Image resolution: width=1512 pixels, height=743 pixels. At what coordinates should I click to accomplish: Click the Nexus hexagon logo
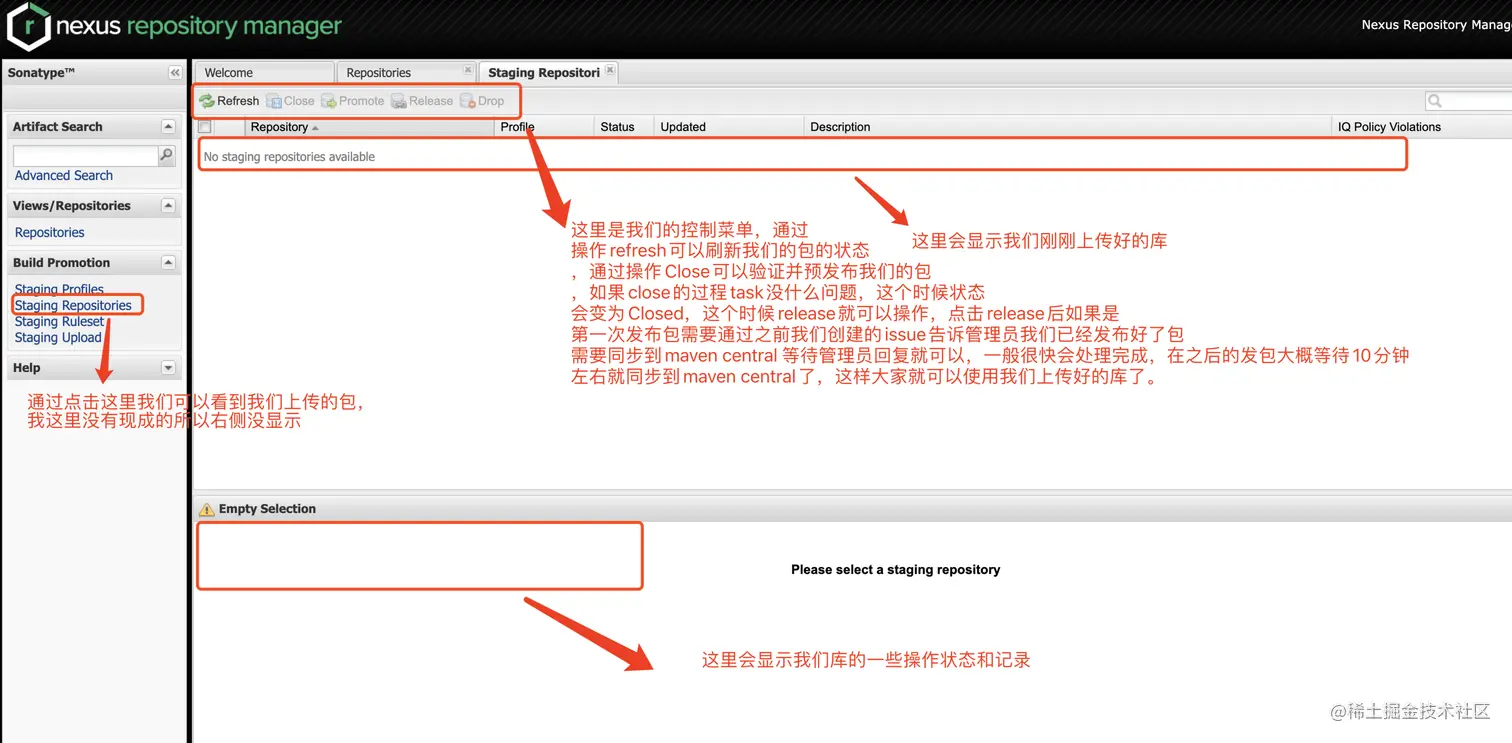tap(28, 26)
